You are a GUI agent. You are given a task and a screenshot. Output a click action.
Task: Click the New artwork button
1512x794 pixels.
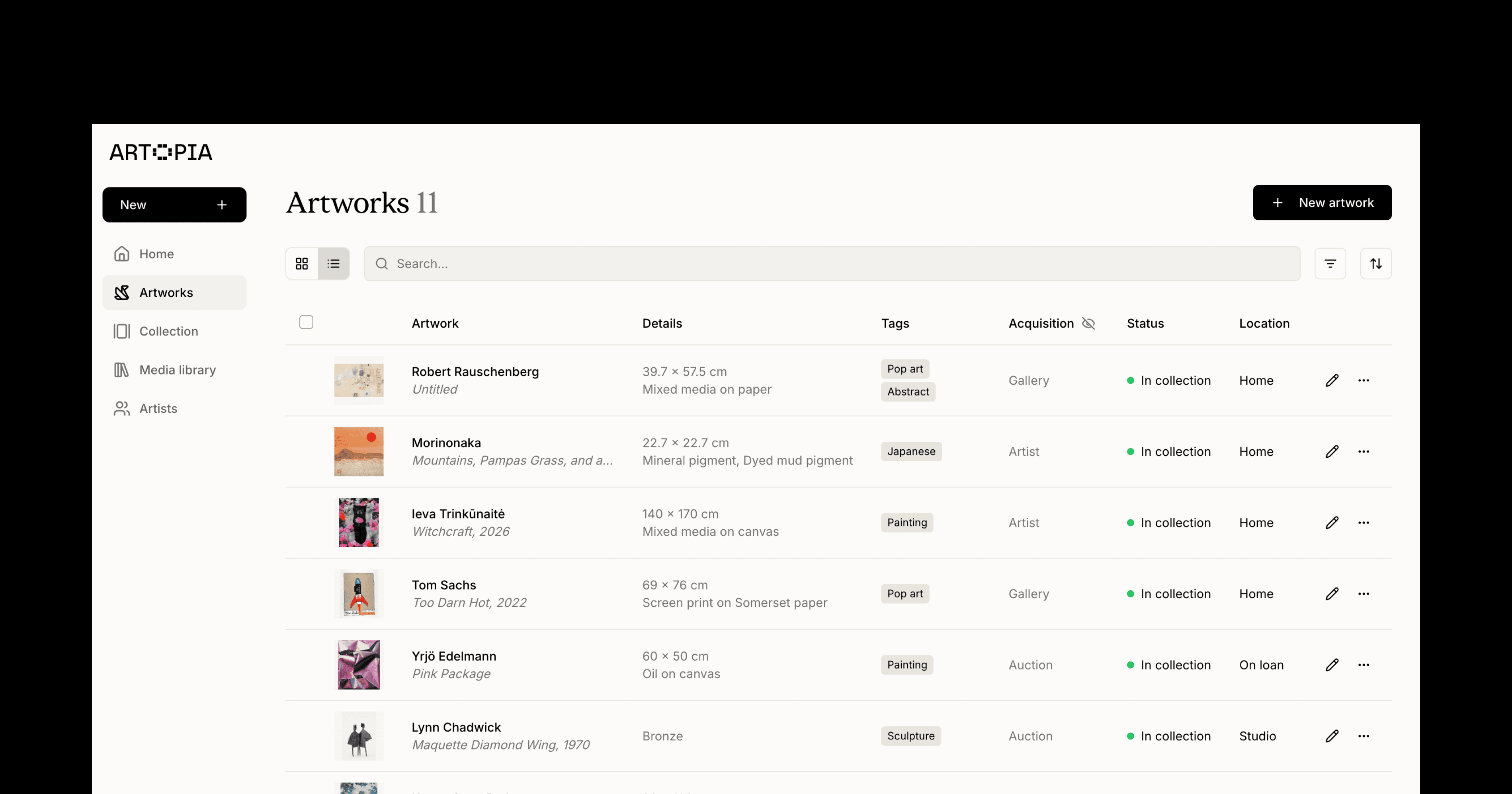(x=1322, y=203)
